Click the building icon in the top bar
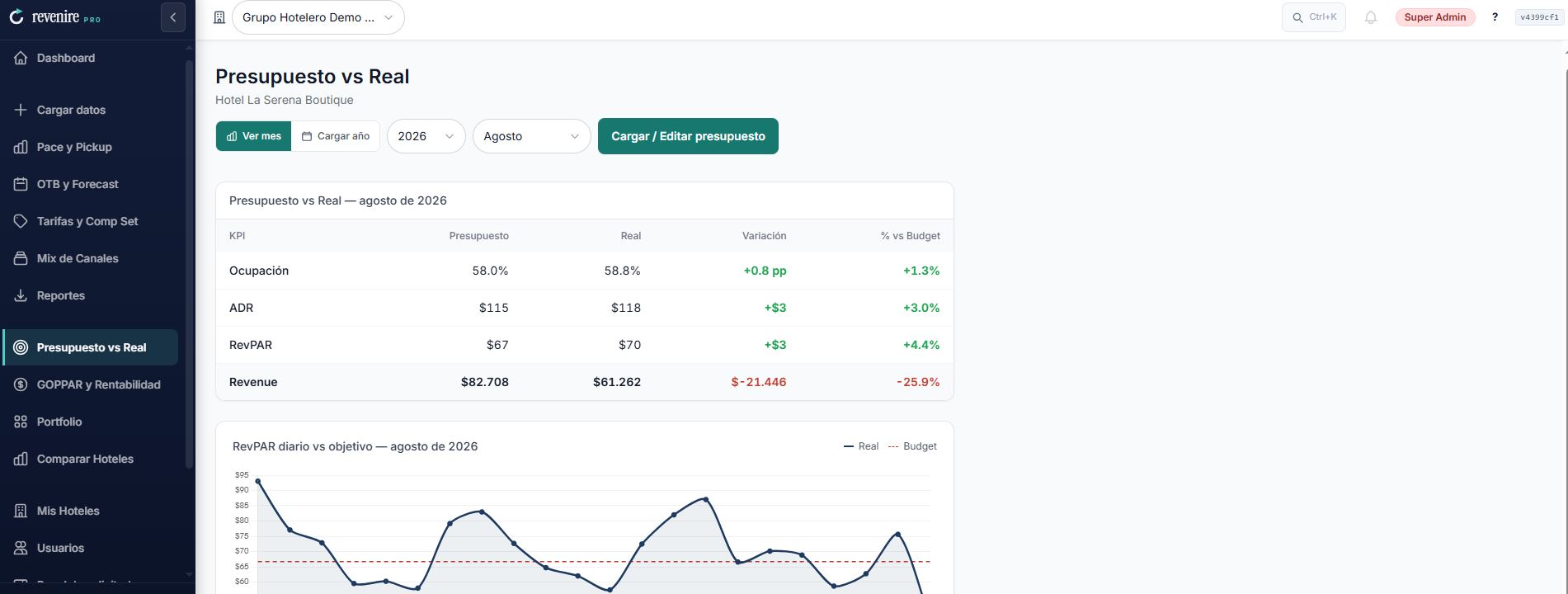The width and height of the screenshot is (1568, 594). [x=219, y=17]
